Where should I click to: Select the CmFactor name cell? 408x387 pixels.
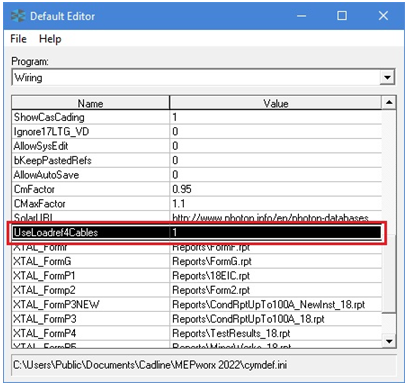tap(91, 189)
